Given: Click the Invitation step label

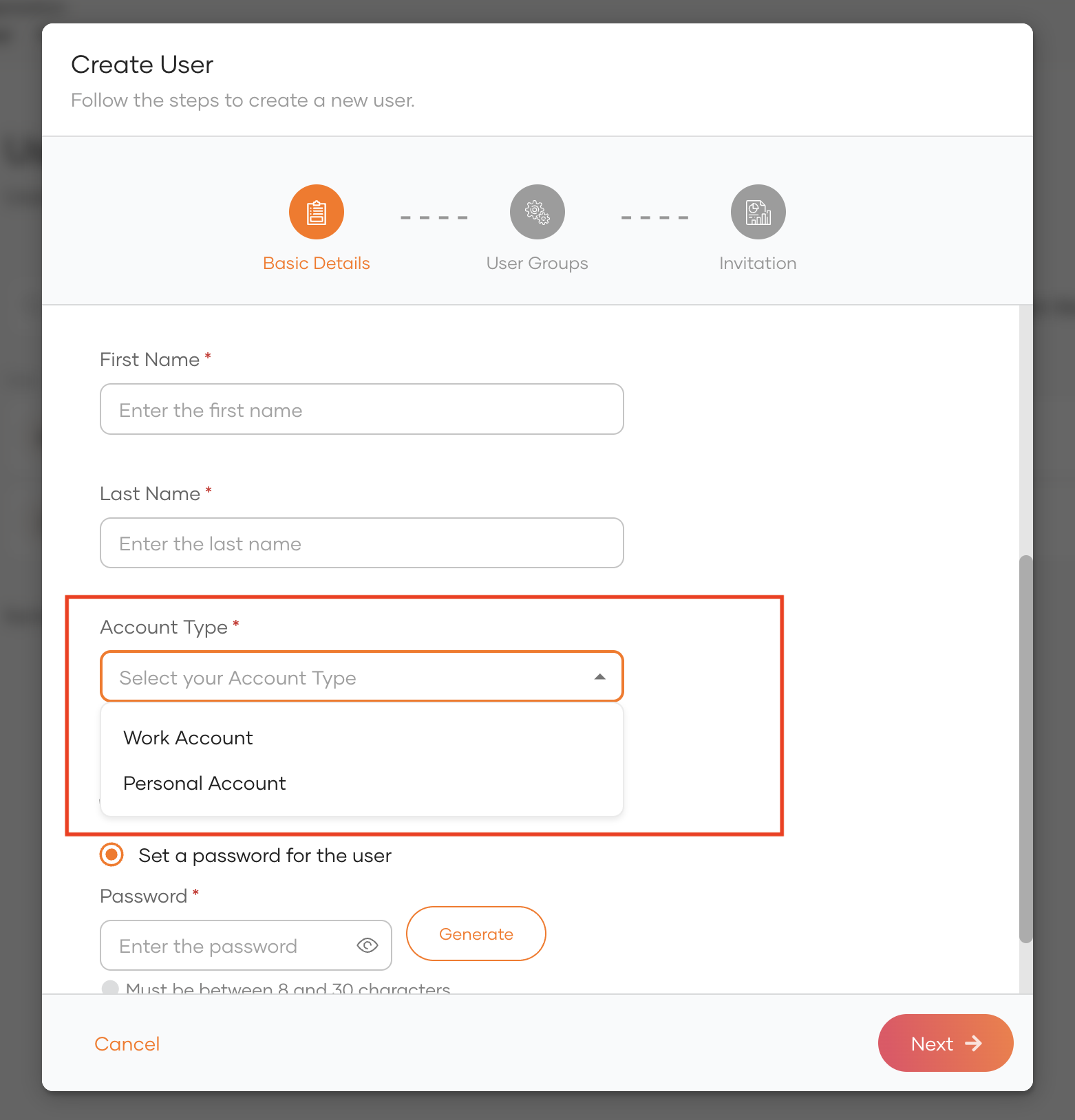Looking at the screenshot, I should (x=758, y=263).
